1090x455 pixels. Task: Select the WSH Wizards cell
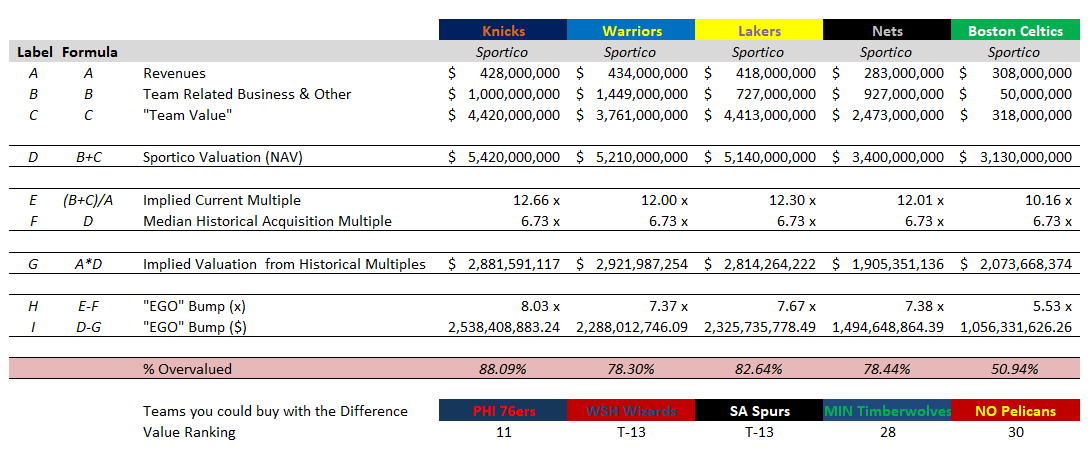click(631, 411)
